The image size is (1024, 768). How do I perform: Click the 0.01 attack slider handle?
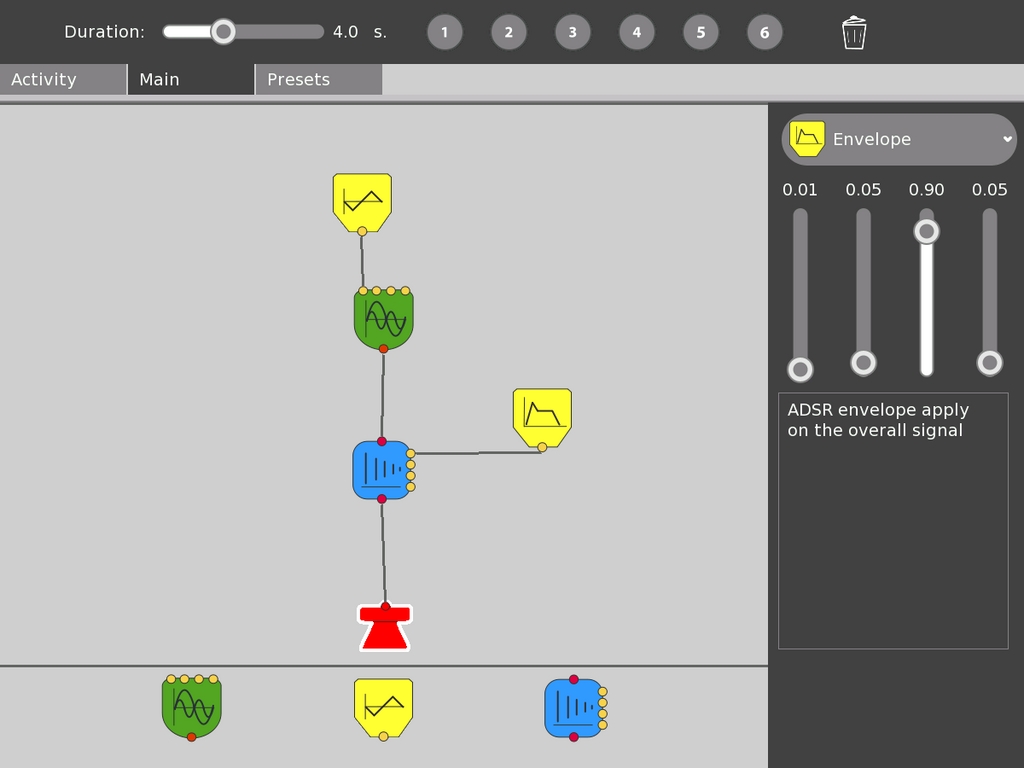(x=800, y=369)
